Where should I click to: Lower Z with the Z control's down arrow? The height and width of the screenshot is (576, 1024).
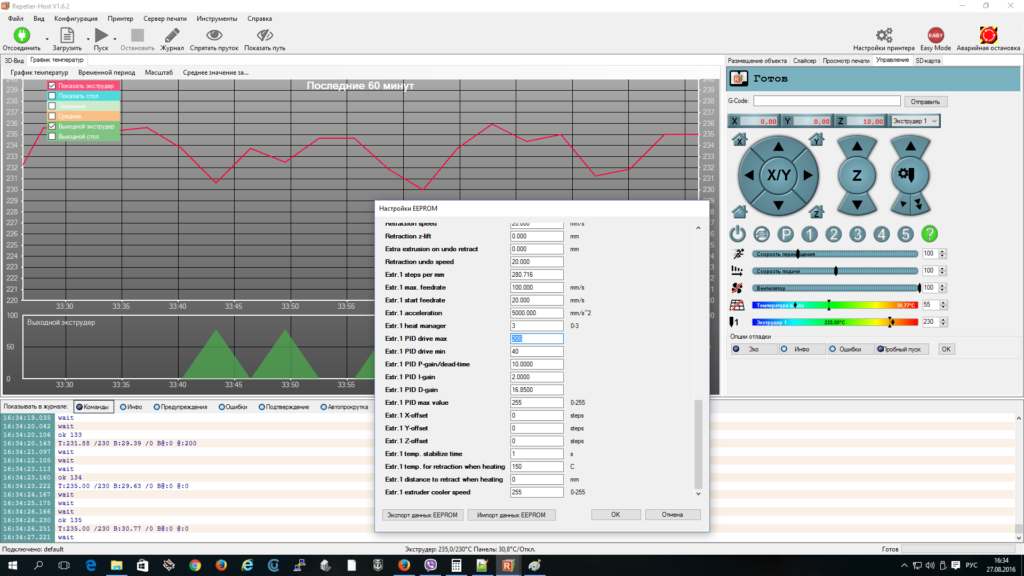tap(857, 204)
